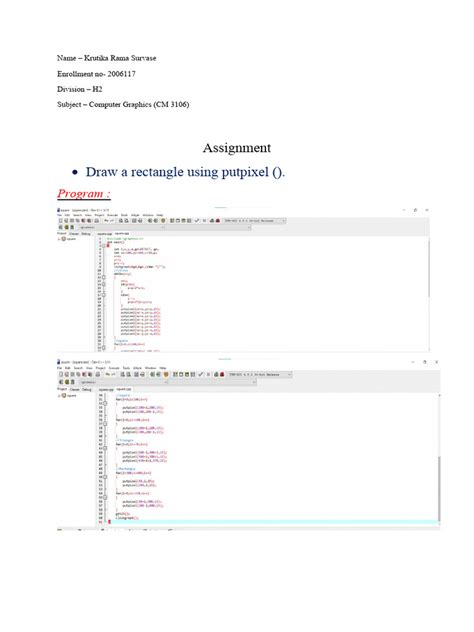474x632 pixels.
Task: Toggle the fold box beside the while loop in the first editor
Action: tap(104, 277)
